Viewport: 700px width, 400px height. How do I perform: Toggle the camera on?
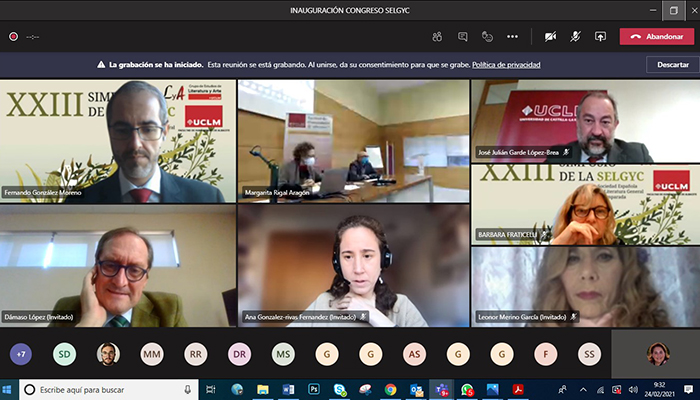click(550, 36)
